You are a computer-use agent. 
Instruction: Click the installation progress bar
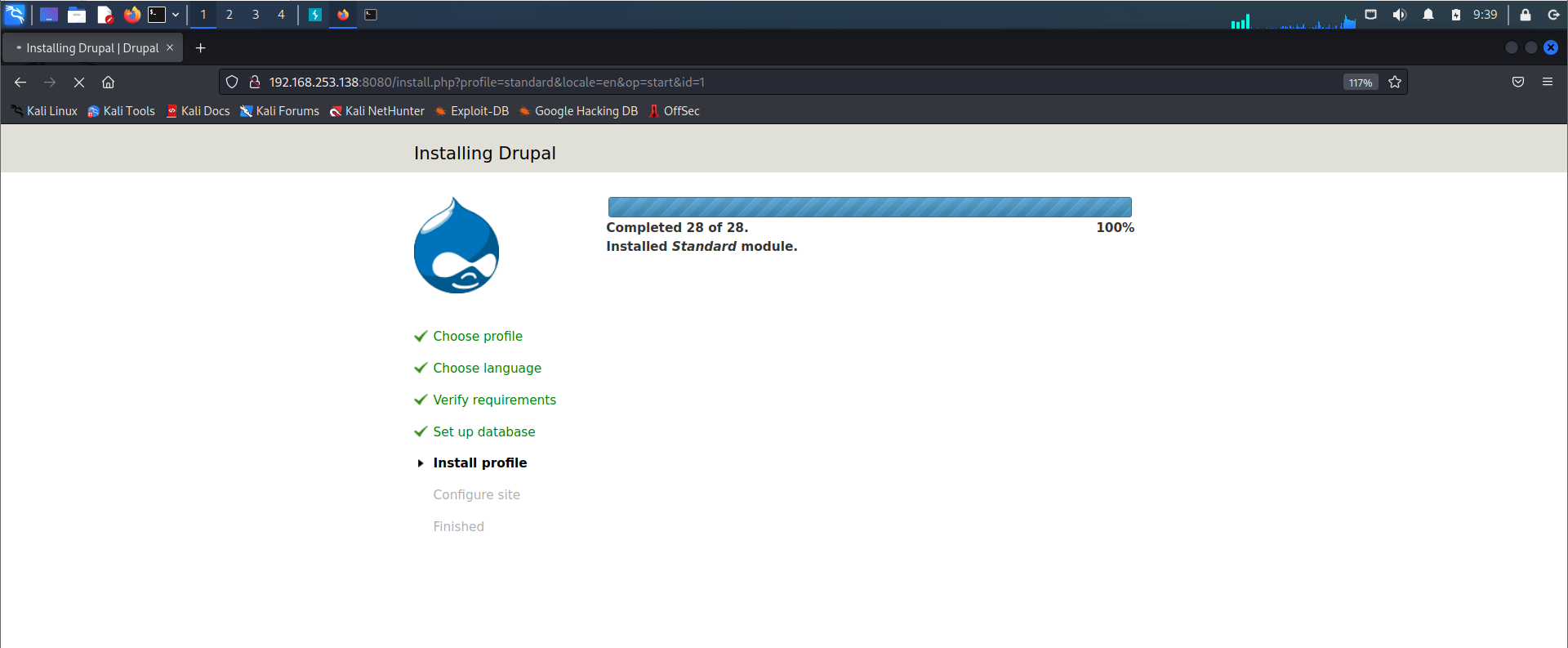pos(870,207)
